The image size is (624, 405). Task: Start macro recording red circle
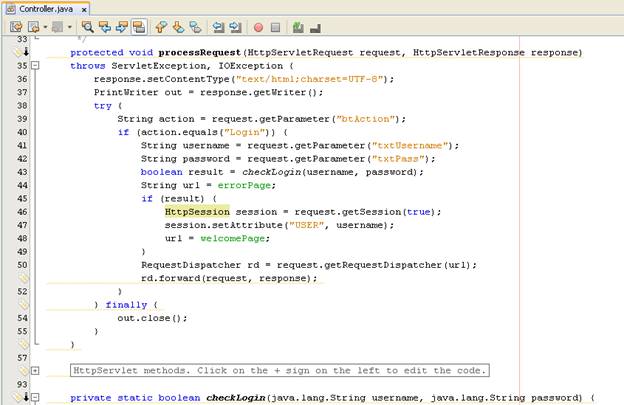(258, 27)
